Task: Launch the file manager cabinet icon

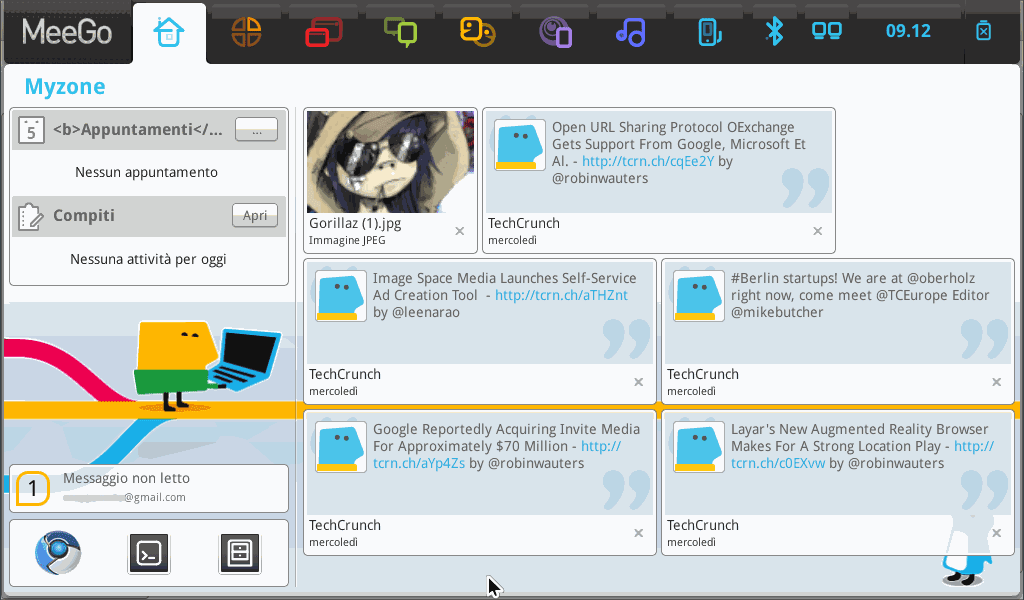Action: pos(240,554)
